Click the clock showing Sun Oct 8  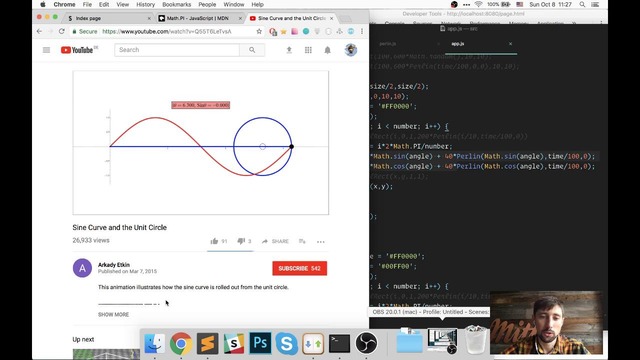tap(550, 4)
